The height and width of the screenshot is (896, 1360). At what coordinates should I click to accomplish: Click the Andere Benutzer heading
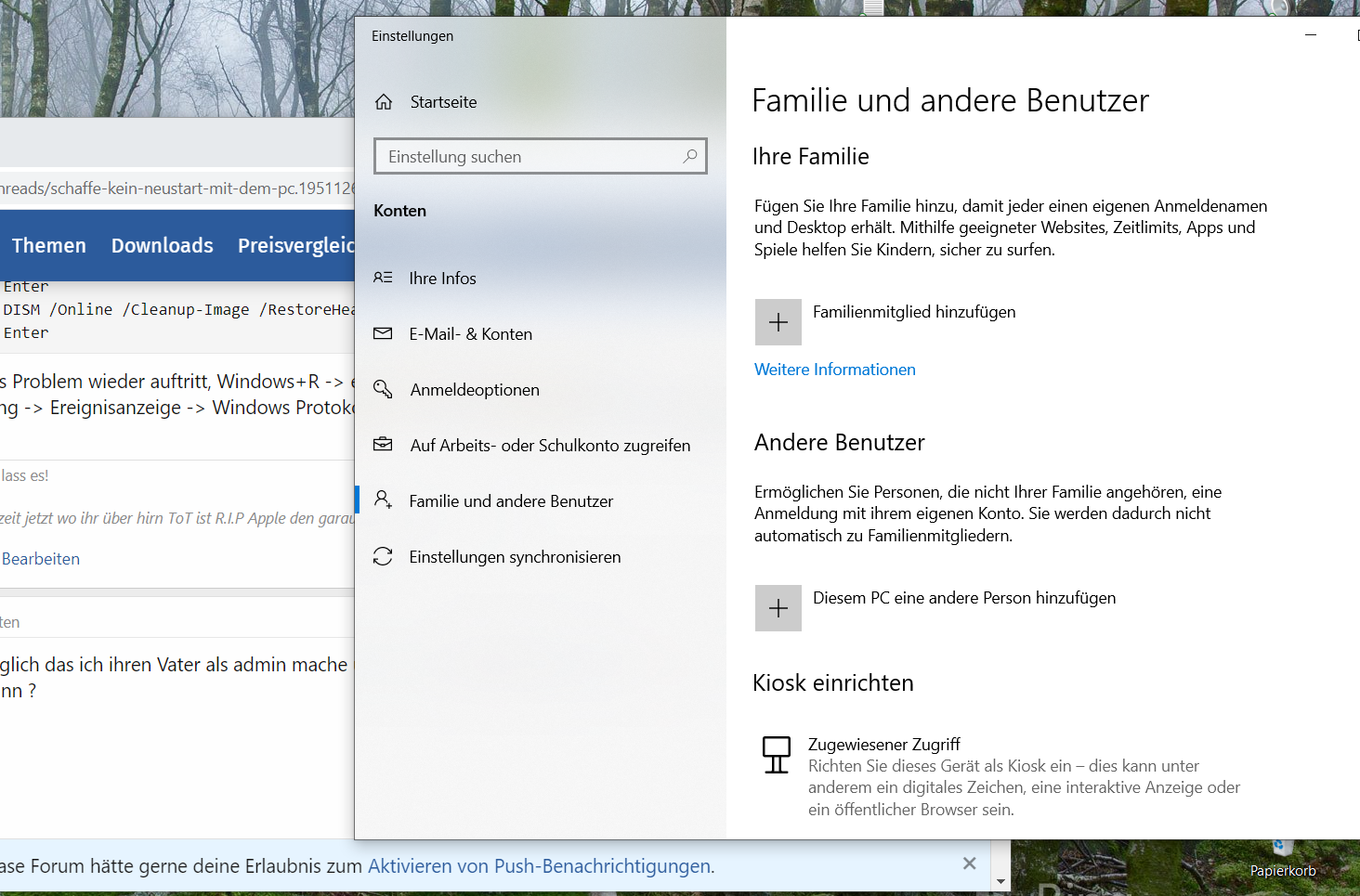click(x=840, y=443)
